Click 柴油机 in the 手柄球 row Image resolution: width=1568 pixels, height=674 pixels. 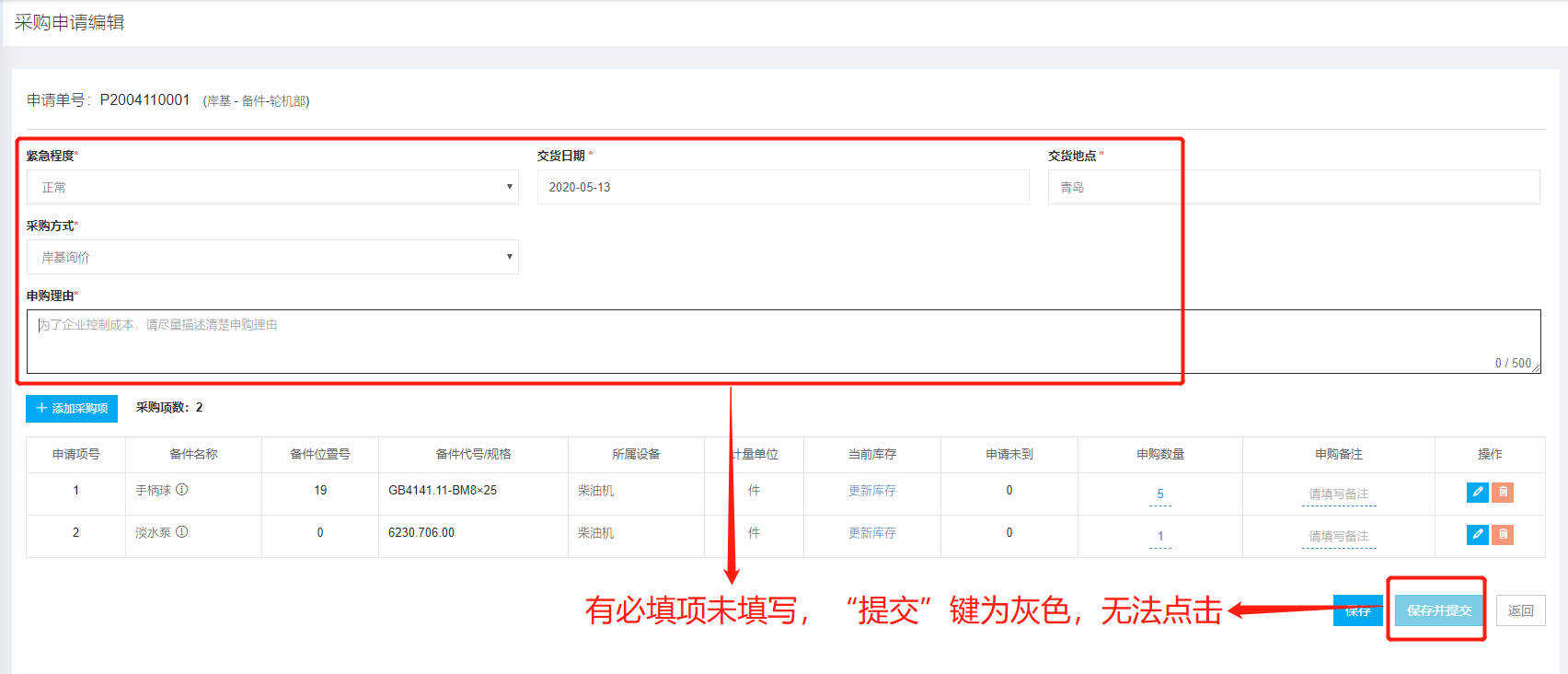tap(595, 491)
